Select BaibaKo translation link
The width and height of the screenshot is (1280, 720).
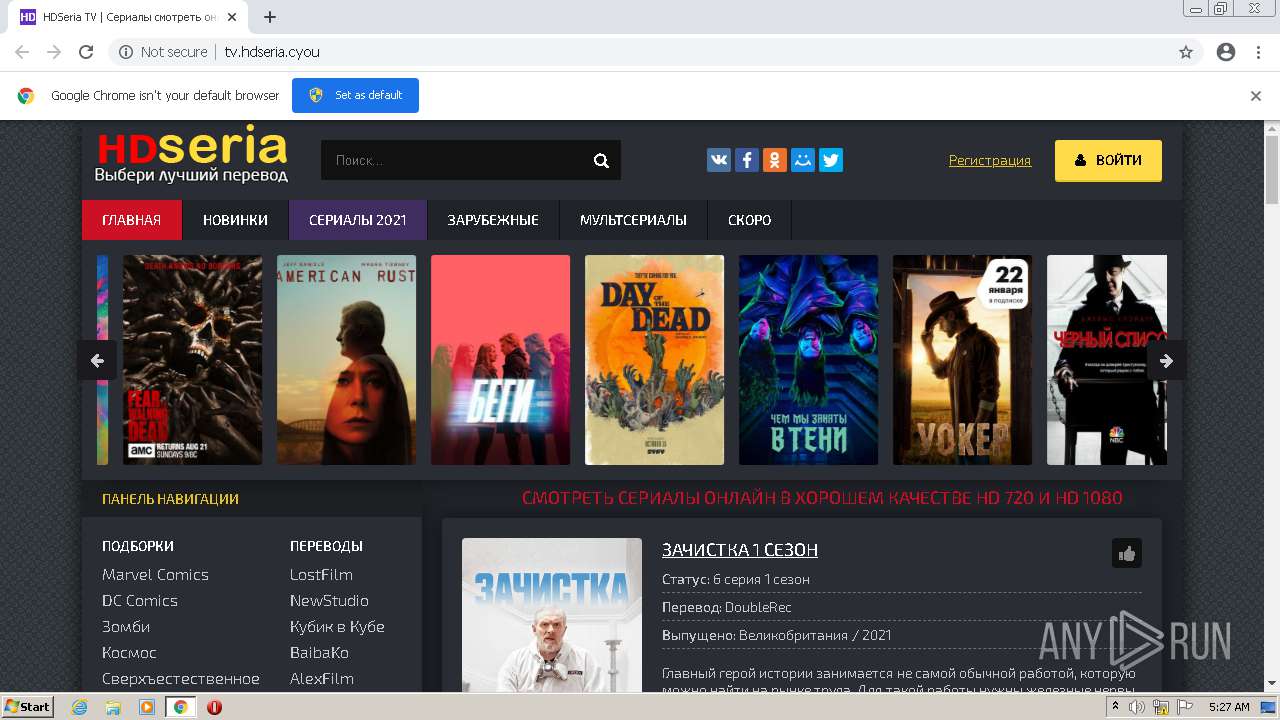pyautogui.click(x=319, y=652)
